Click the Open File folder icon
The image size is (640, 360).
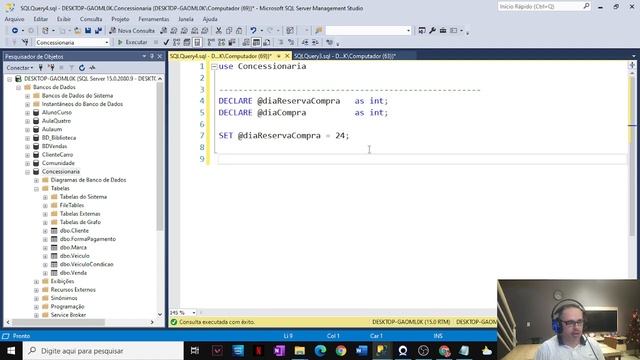(x=77, y=31)
